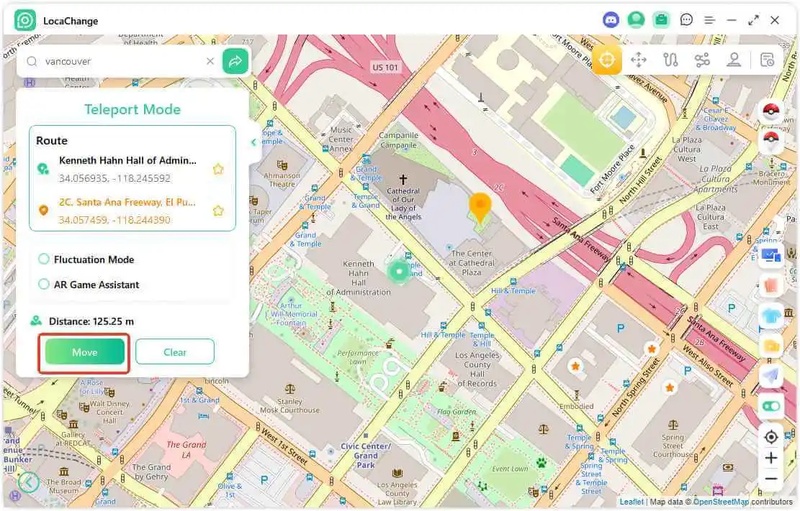Click the search box containing vancouver
Image resolution: width=800 pixels, height=511 pixels.
(x=120, y=61)
